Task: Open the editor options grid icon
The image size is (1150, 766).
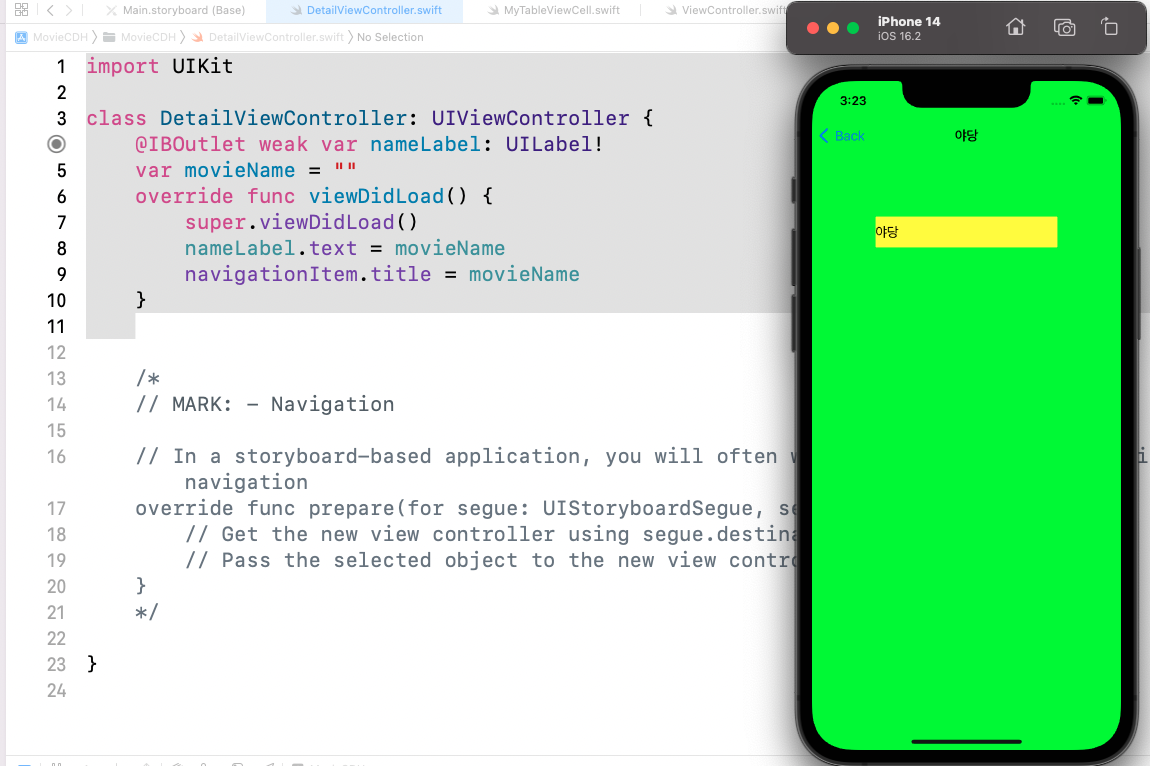Action: pos(22,9)
